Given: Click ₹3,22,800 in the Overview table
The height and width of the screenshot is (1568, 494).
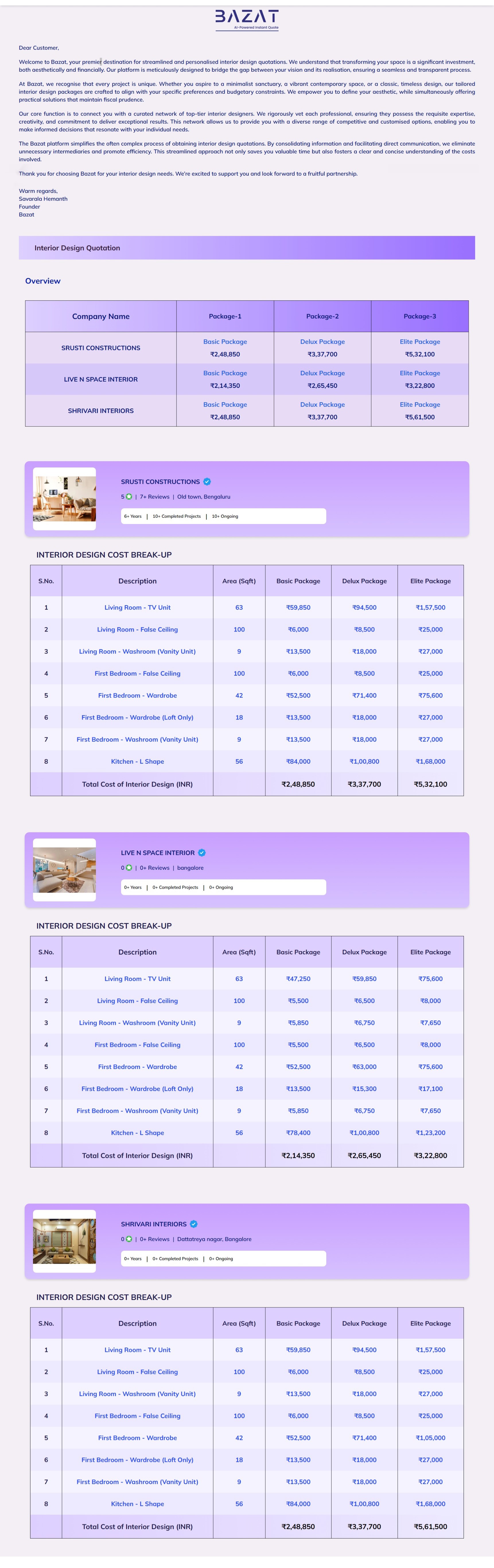Looking at the screenshot, I should click(420, 386).
